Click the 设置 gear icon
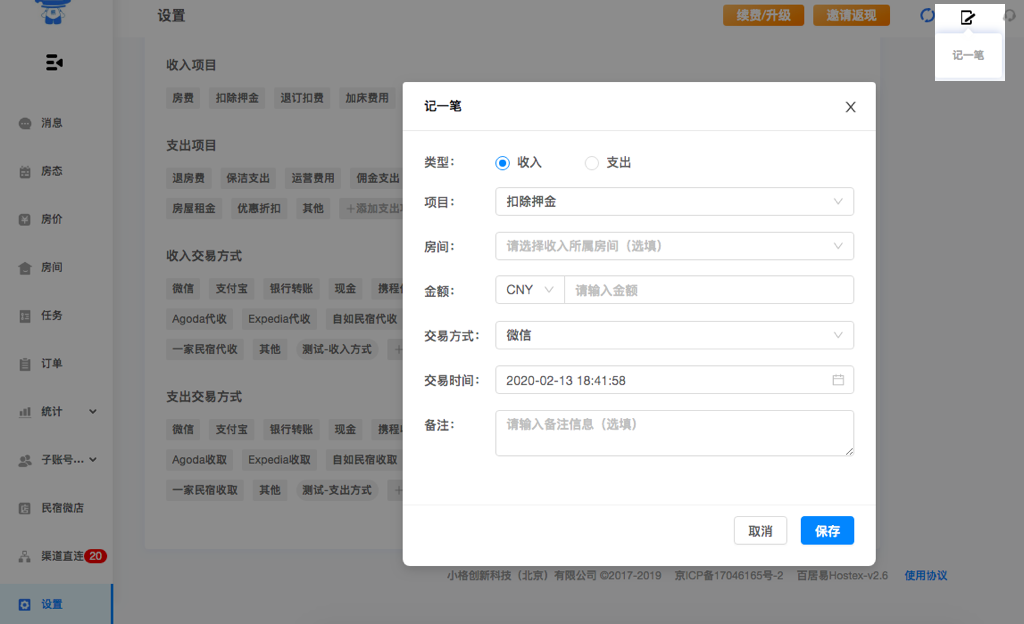 (25, 604)
